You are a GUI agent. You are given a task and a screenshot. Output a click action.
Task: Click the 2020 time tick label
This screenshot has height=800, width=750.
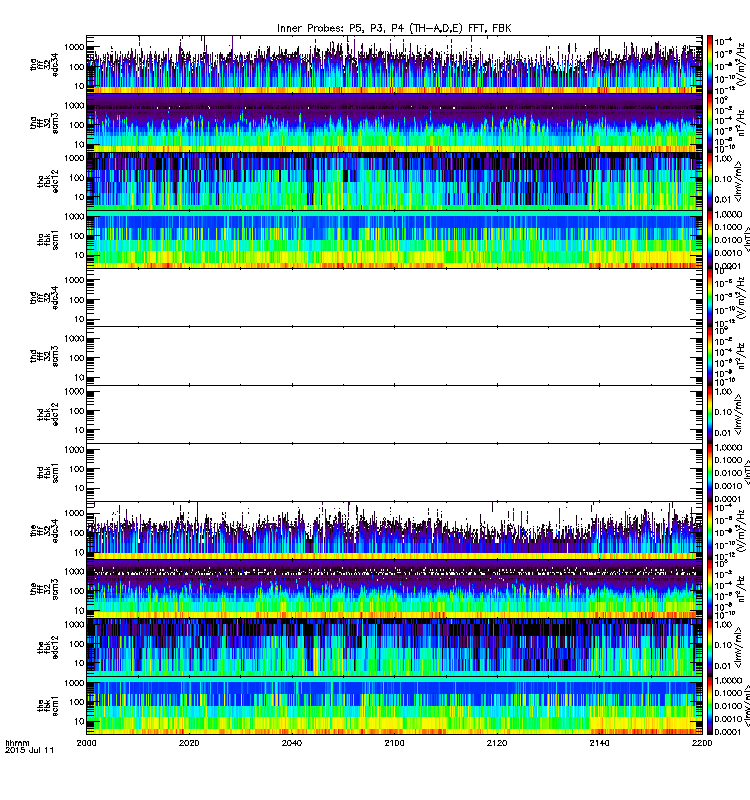189,743
